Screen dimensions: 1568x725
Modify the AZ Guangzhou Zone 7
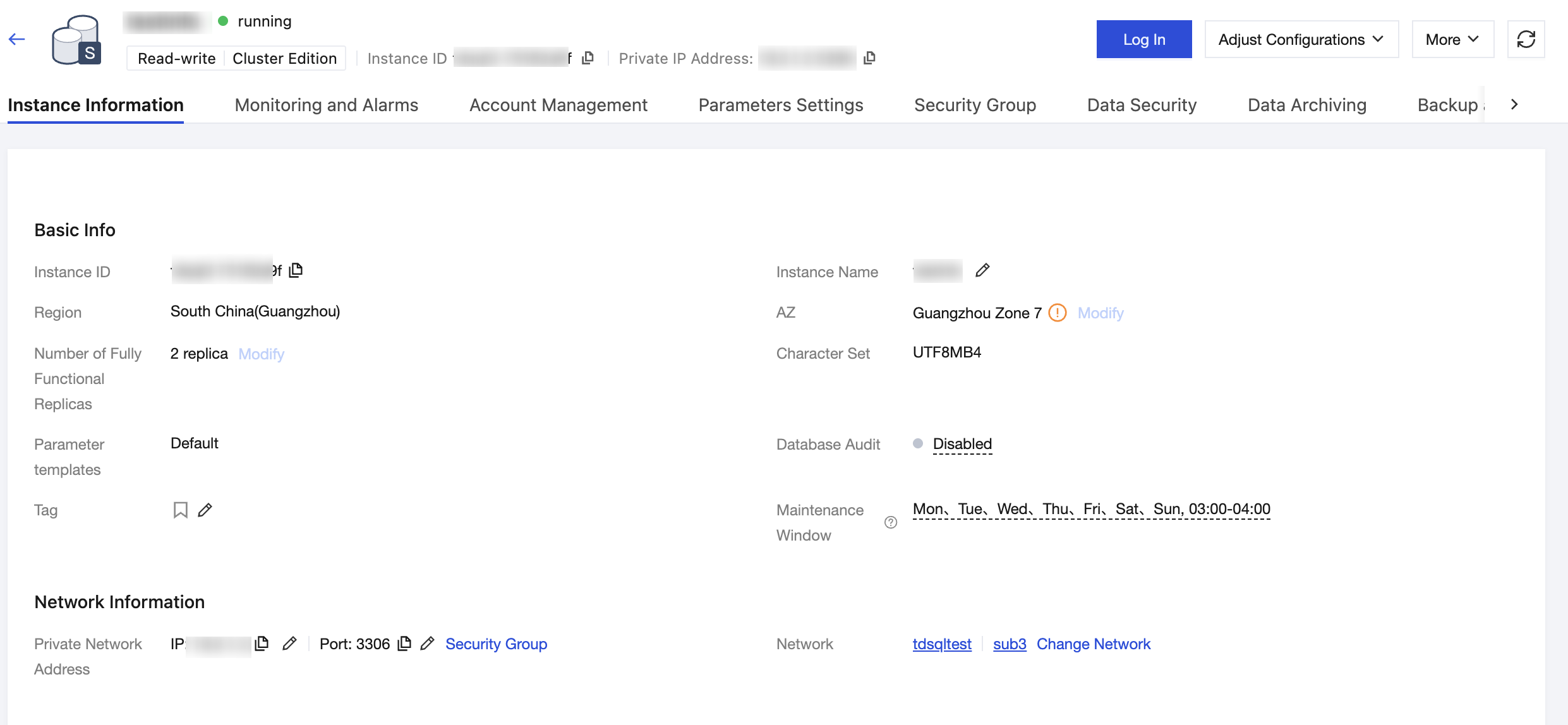pos(1101,313)
